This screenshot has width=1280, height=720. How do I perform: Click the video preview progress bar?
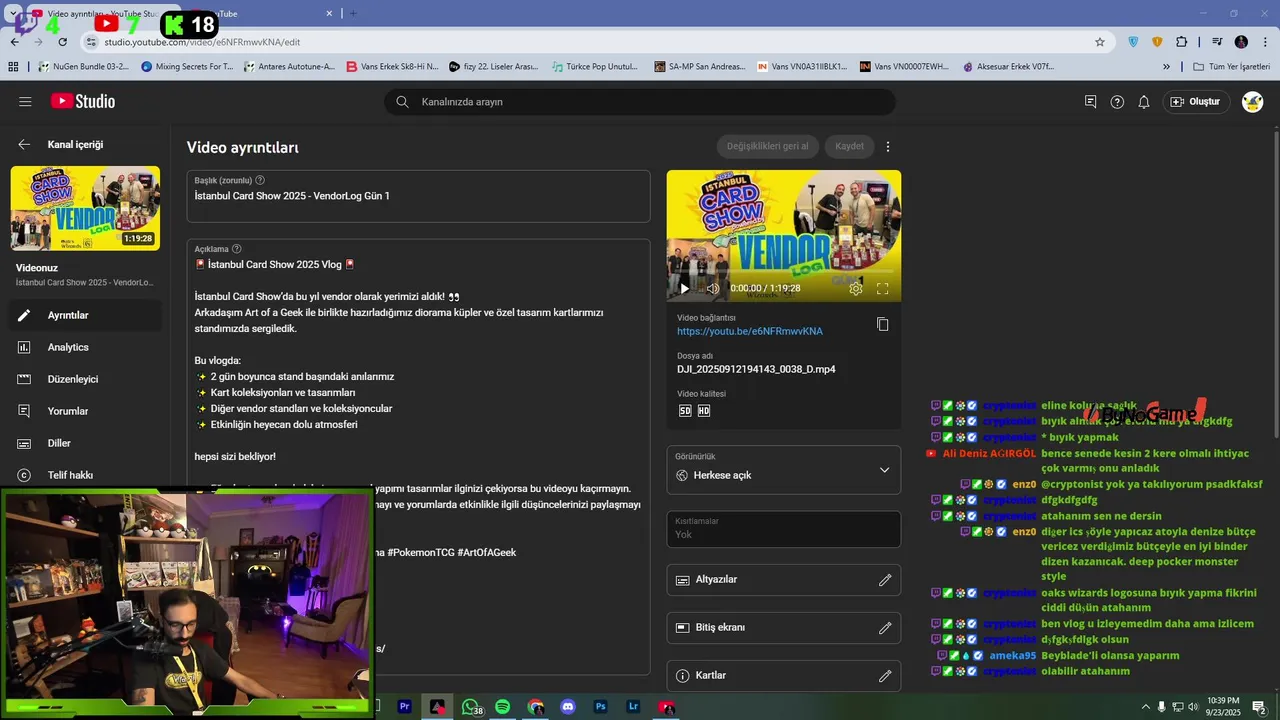[784, 273]
